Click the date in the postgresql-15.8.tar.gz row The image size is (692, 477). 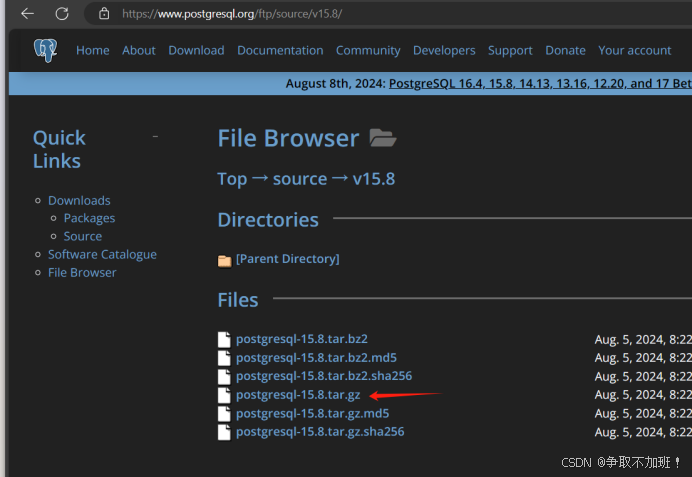tap(643, 395)
